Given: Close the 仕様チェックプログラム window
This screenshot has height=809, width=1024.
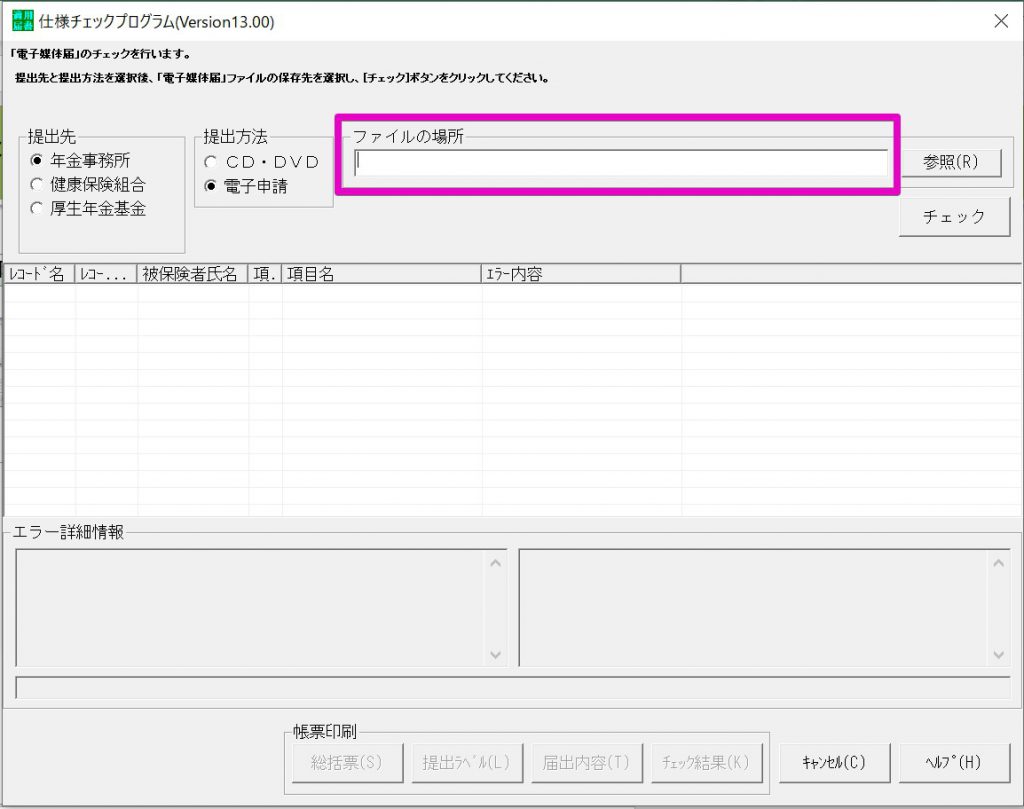Looking at the screenshot, I should pos(1000,21).
